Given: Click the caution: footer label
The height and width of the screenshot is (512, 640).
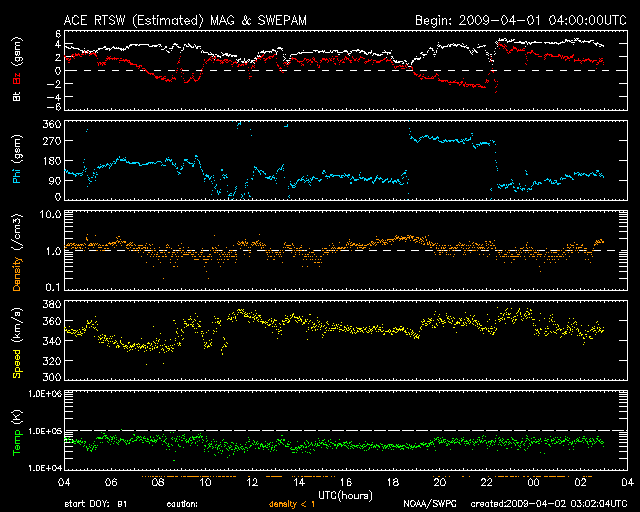Looking at the screenshot, I should click(x=182, y=504).
